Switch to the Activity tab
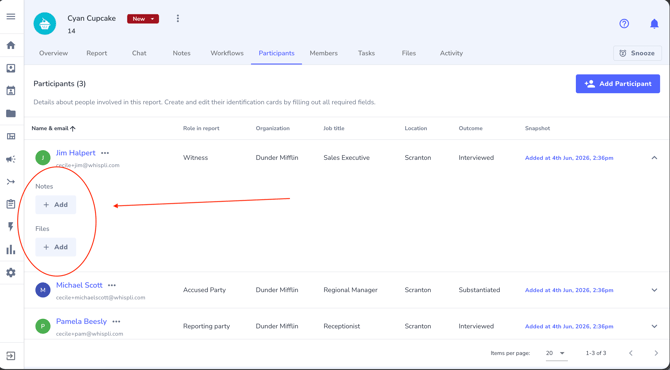The width and height of the screenshot is (670, 370). (x=451, y=53)
